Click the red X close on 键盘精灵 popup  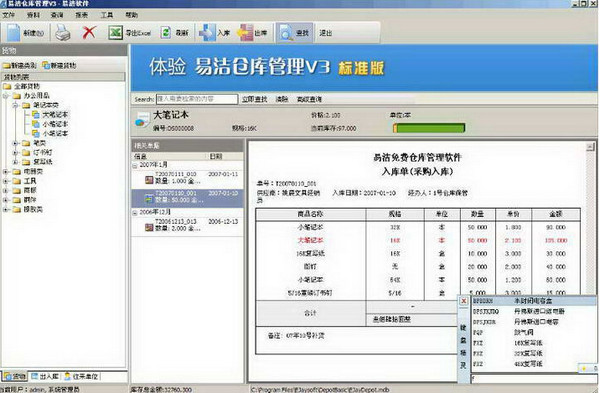[463, 301]
